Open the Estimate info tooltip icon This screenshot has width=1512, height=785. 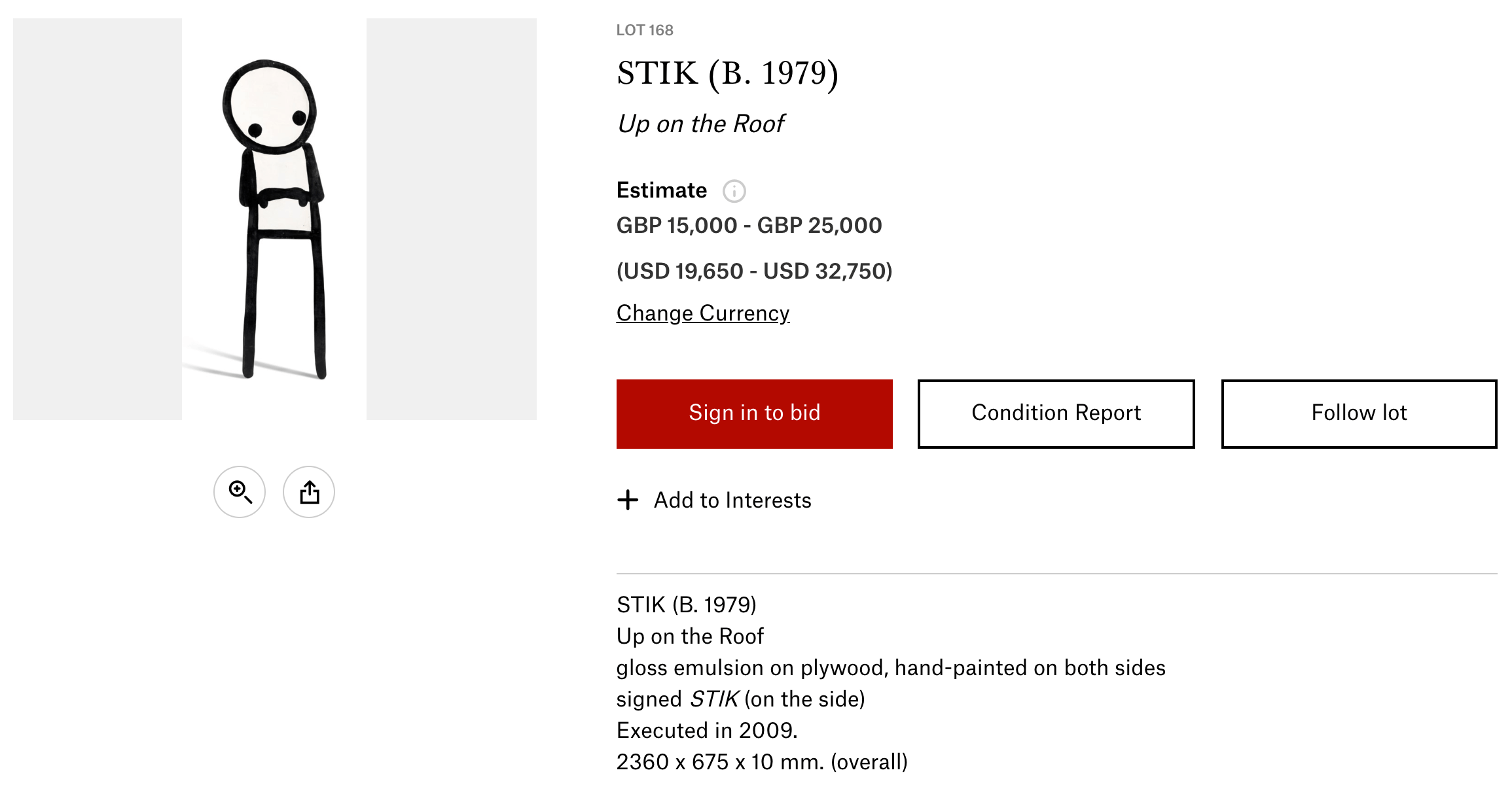[x=734, y=191]
